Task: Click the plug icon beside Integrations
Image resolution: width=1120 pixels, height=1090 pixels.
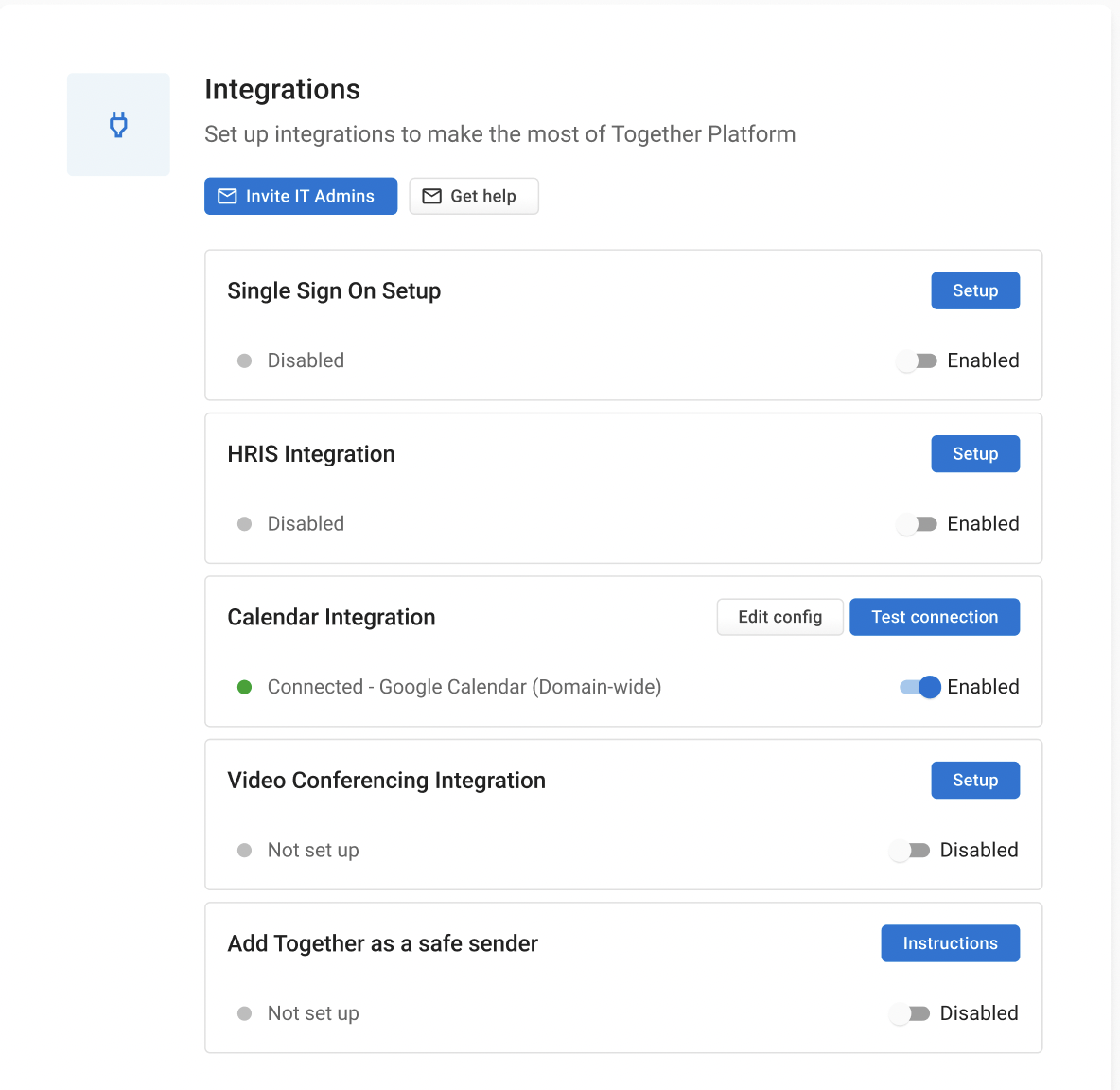Action: click(118, 124)
